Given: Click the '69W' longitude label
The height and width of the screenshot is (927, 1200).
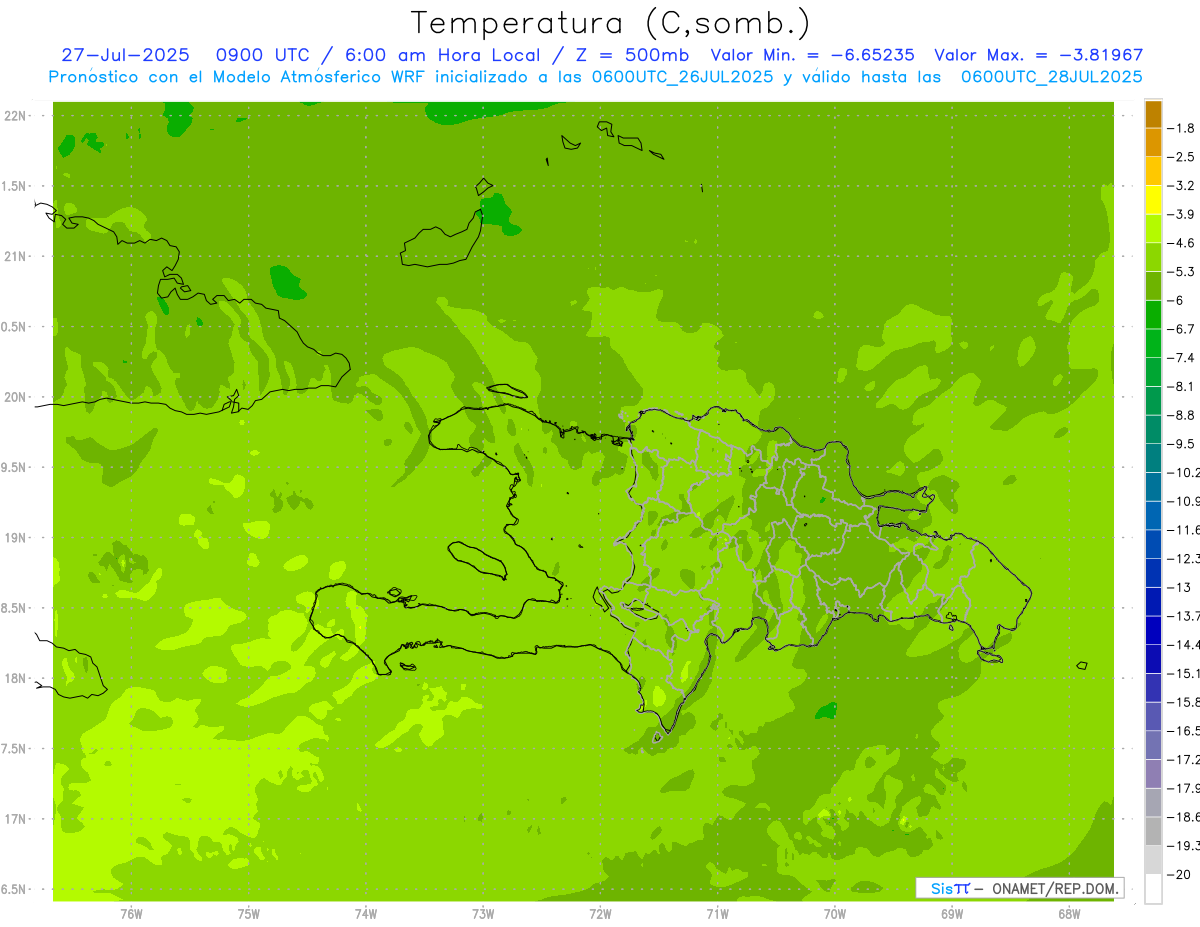Looking at the screenshot, I should (x=952, y=914).
